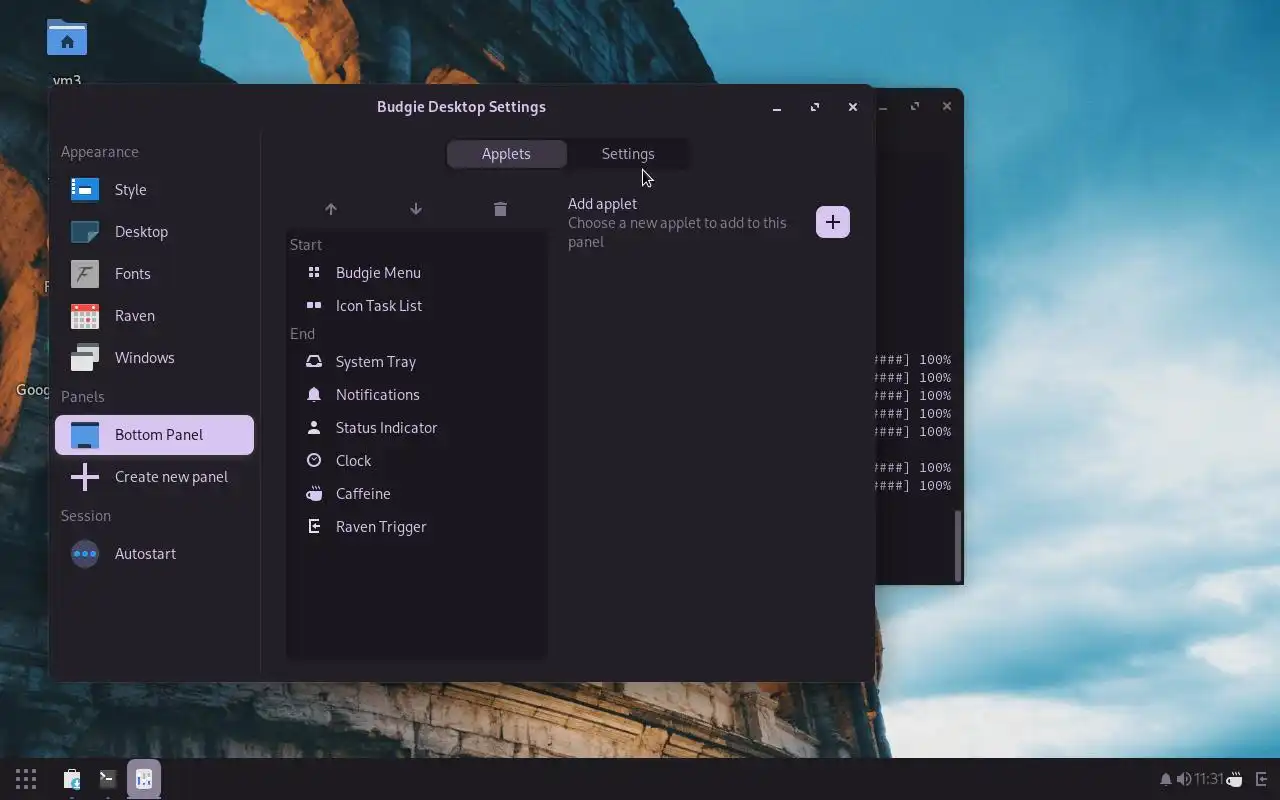
Task: Close Budgie Desktop Settings window
Action: pyautogui.click(x=853, y=107)
